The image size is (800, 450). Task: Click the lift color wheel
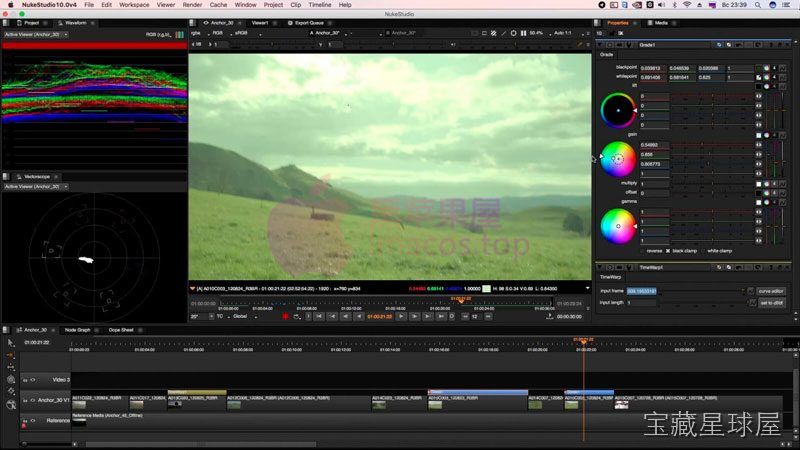(618, 110)
